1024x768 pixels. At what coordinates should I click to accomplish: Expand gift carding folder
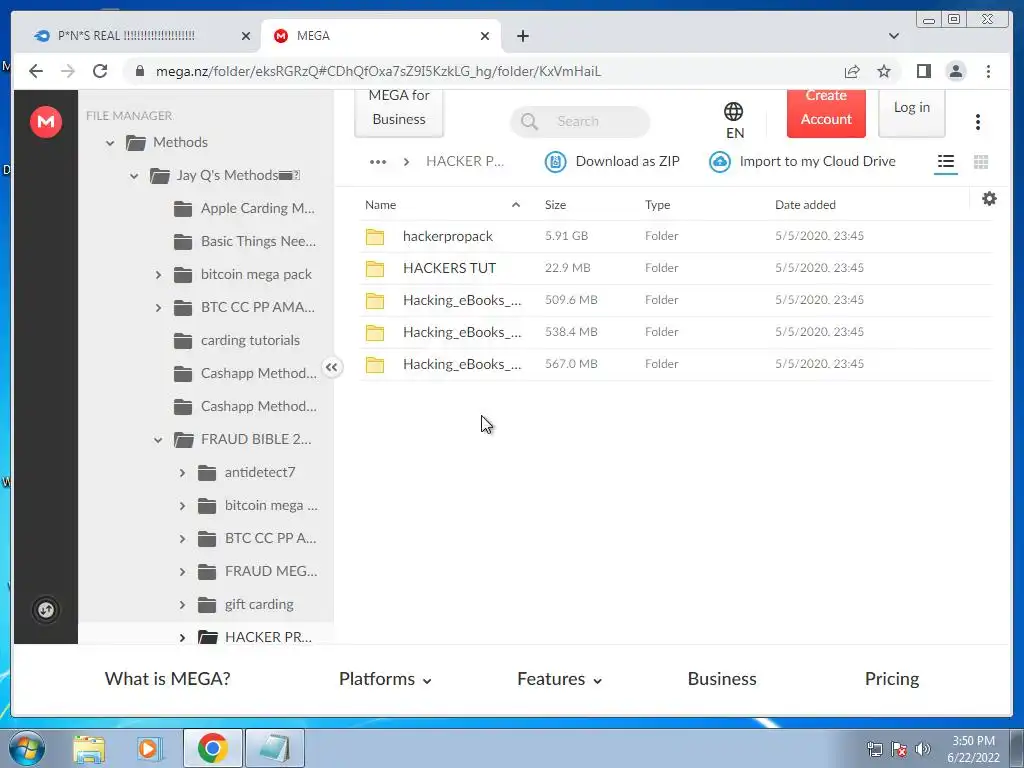(x=182, y=605)
